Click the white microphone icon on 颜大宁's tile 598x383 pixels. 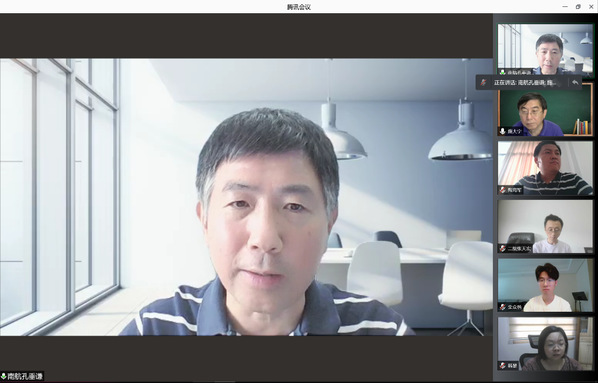tap(503, 132)
